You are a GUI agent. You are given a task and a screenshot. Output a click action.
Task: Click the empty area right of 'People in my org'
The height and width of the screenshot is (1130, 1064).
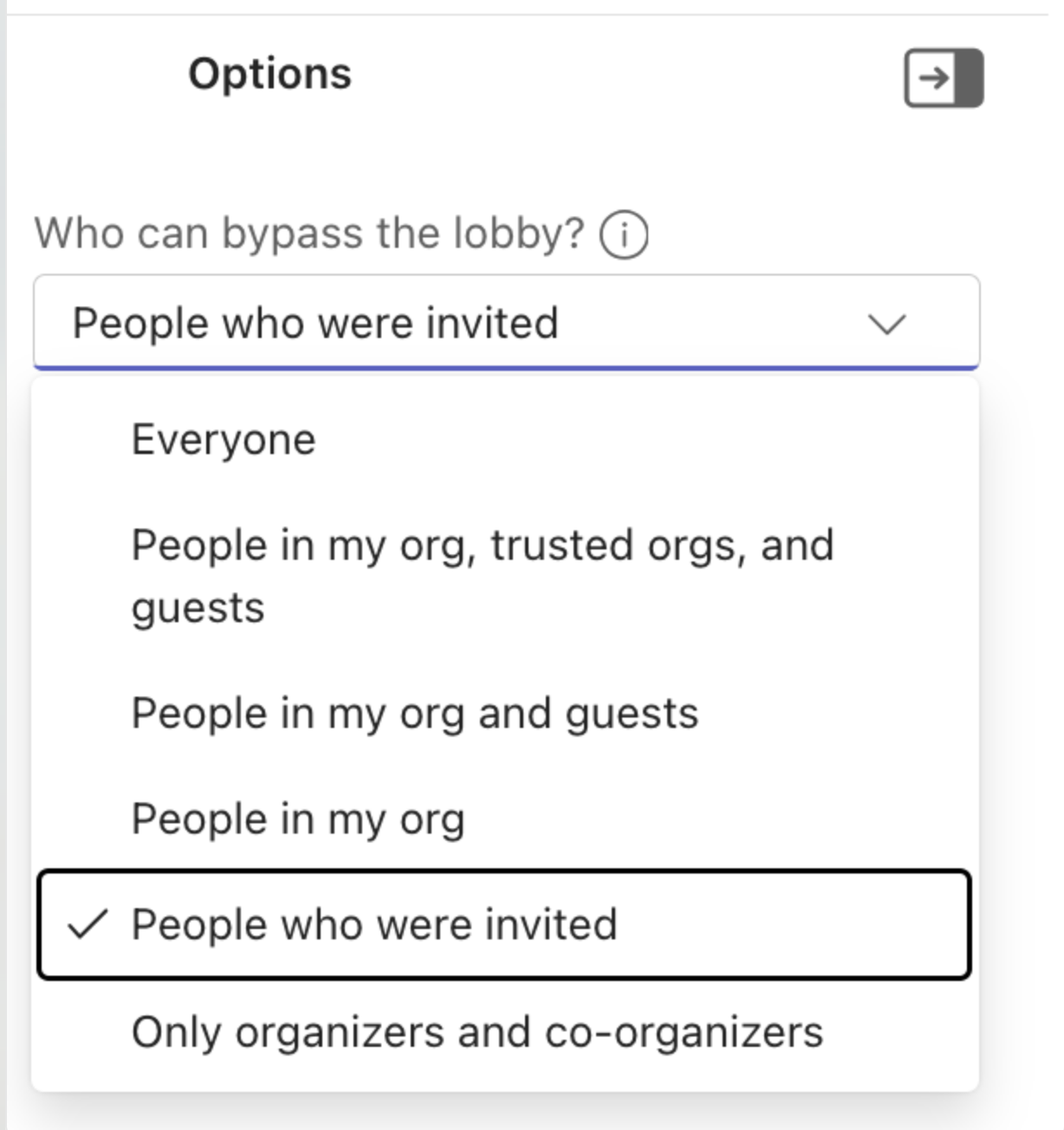pyautogui.click(x=710, y=819)
